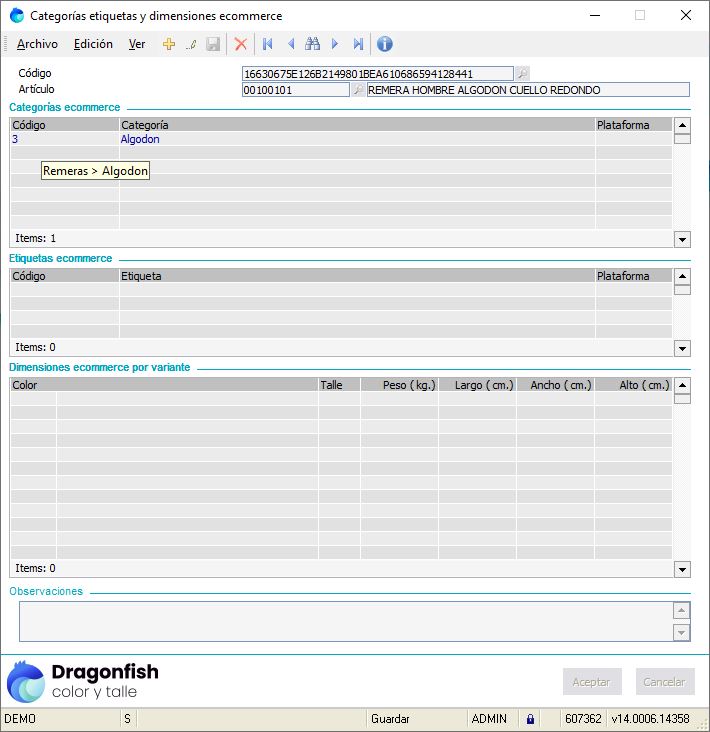
Task: Open the binoculars Search icon
Action: tap(312, 44)
